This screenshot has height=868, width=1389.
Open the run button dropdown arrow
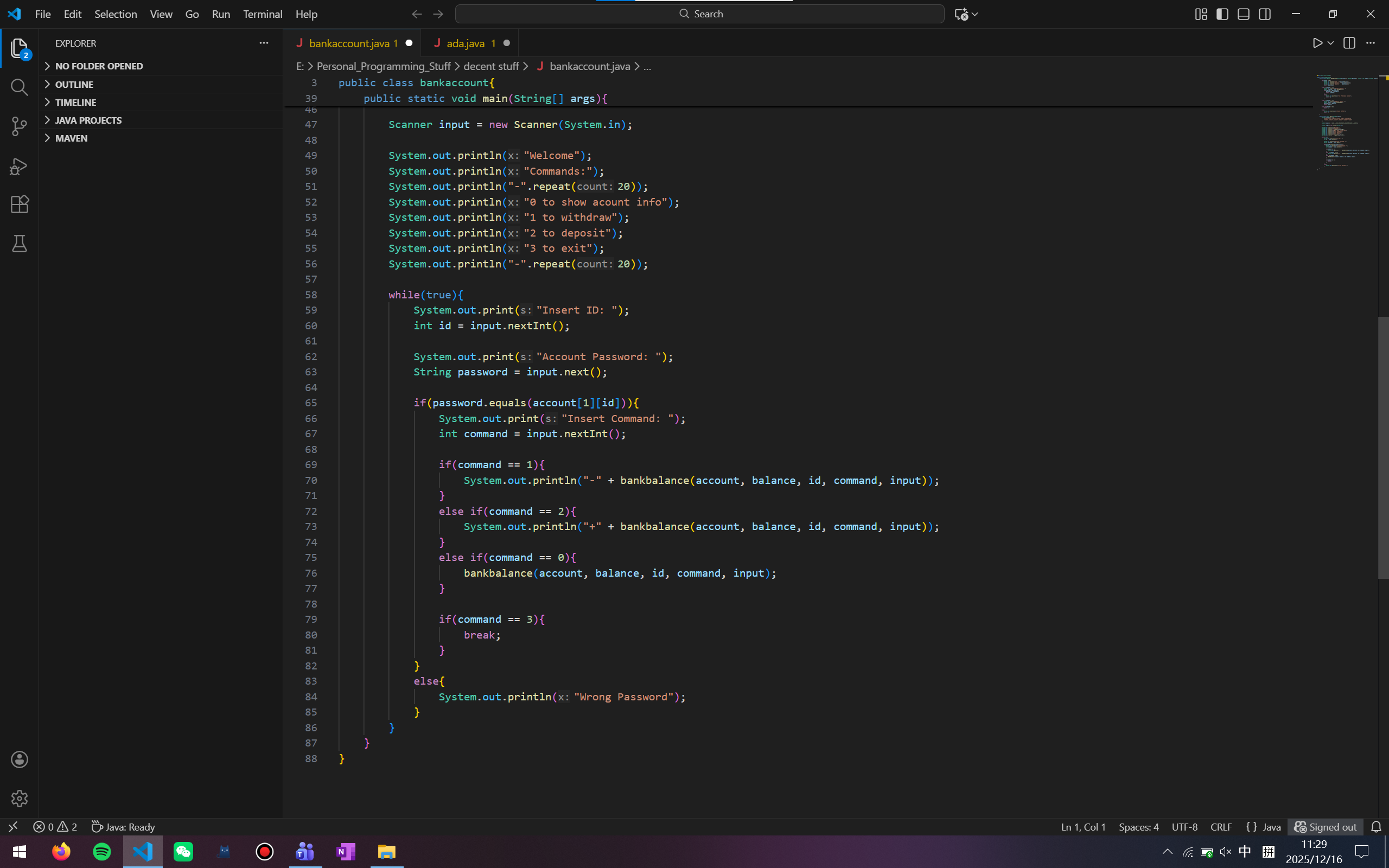coord(1330,43)
